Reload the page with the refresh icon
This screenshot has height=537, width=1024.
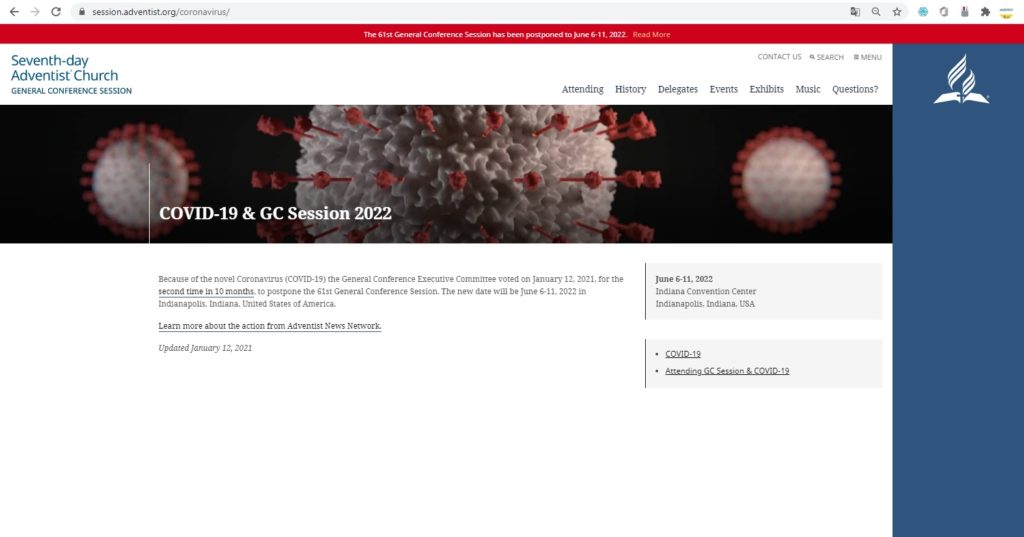pos(56,12)
